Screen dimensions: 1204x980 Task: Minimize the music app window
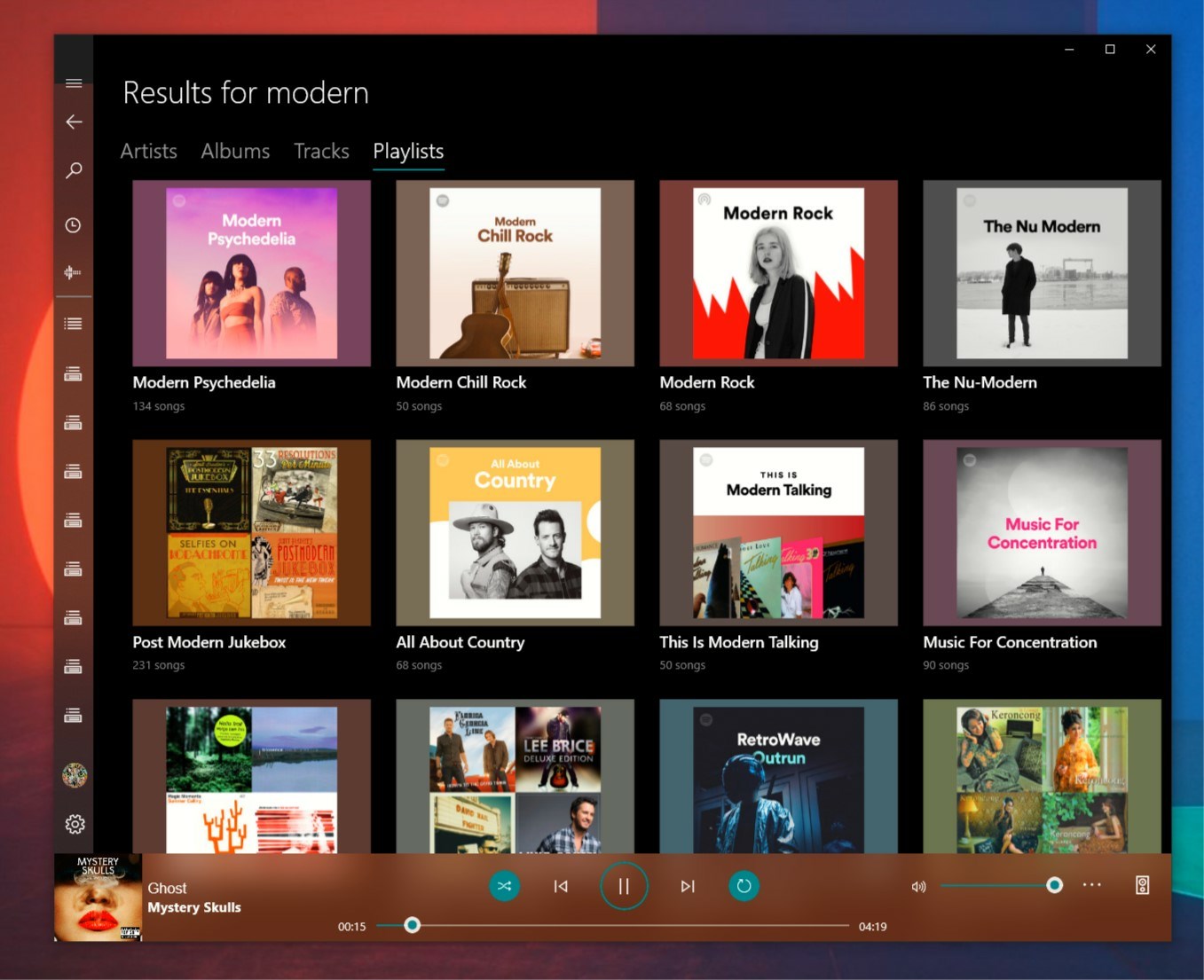coord(1069,50)
